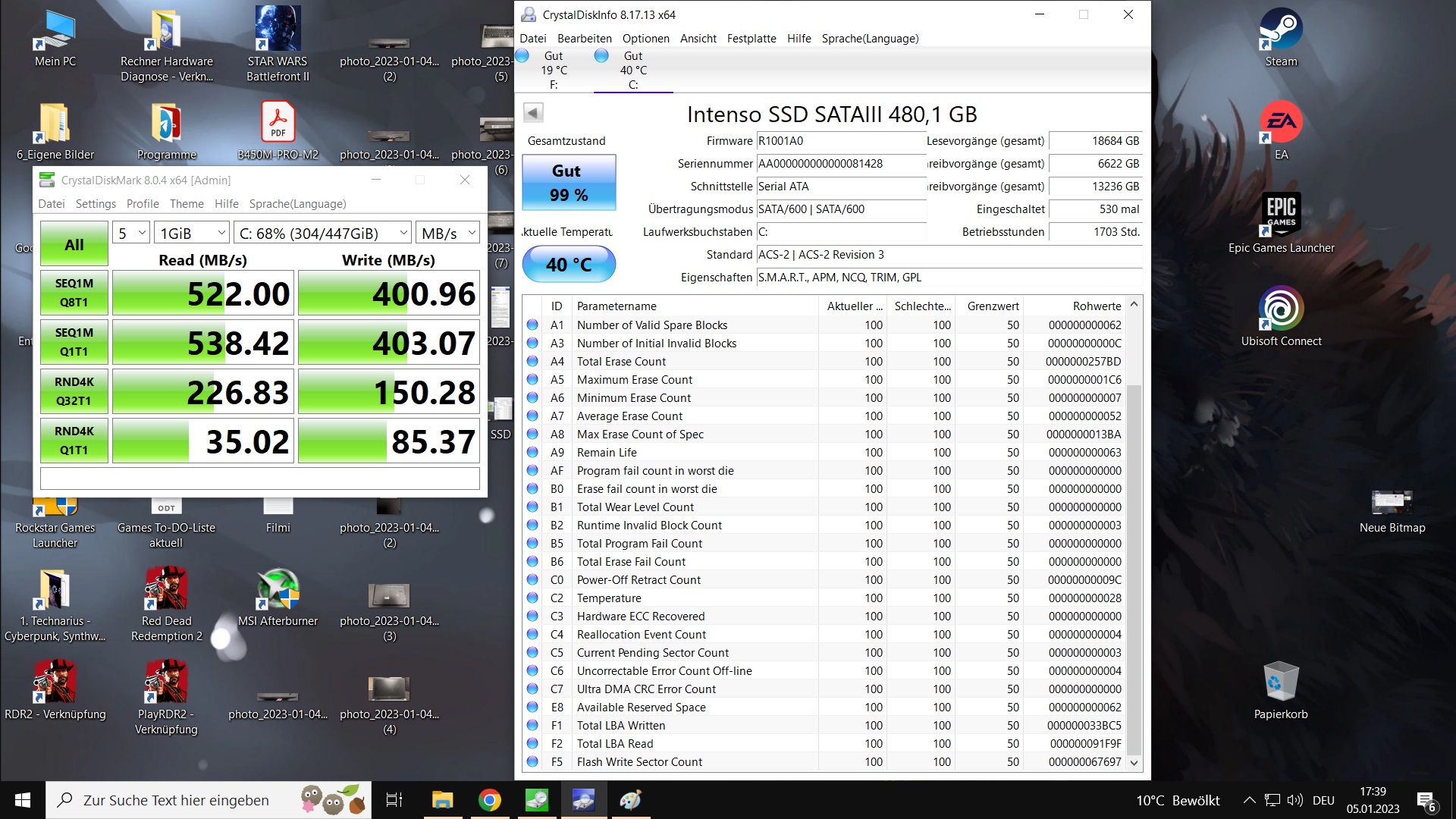Click the SMART attribute list scrollbar down arrow
The image size is (1456, 819).
(x=1134, y=763)
